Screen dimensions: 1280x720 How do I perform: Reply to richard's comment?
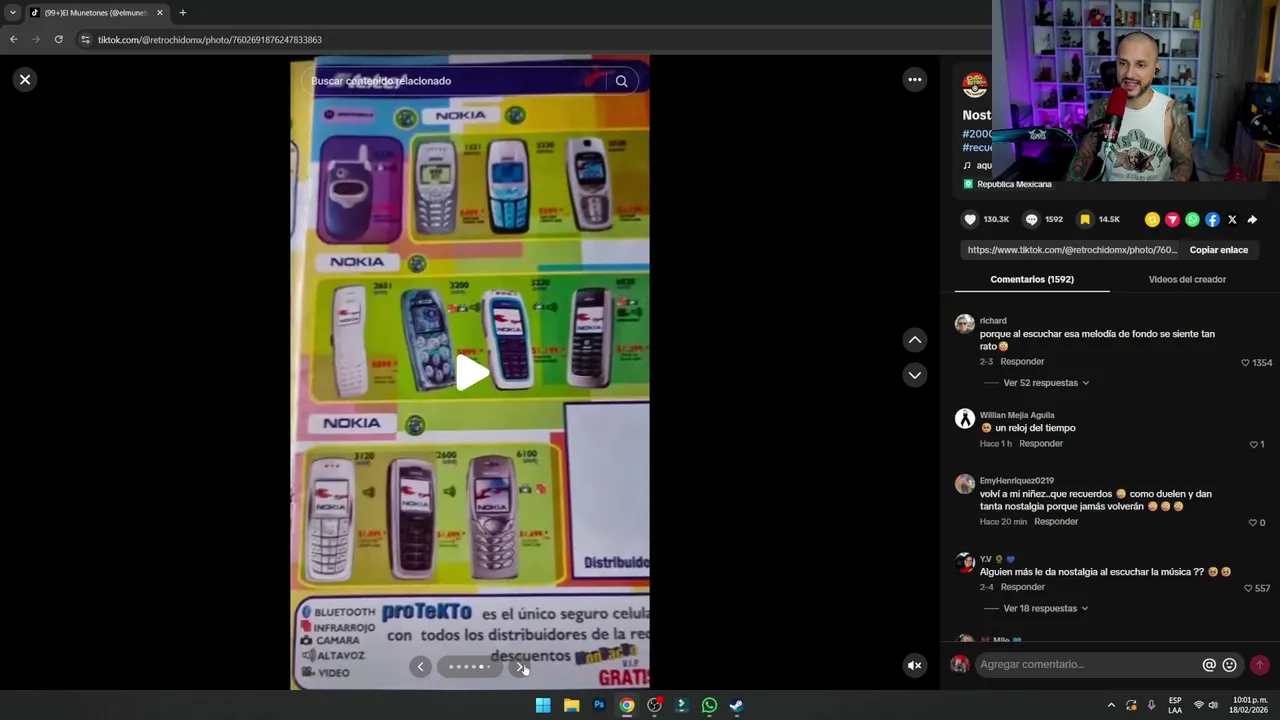pyautogui.click(x=1022, y=362)
